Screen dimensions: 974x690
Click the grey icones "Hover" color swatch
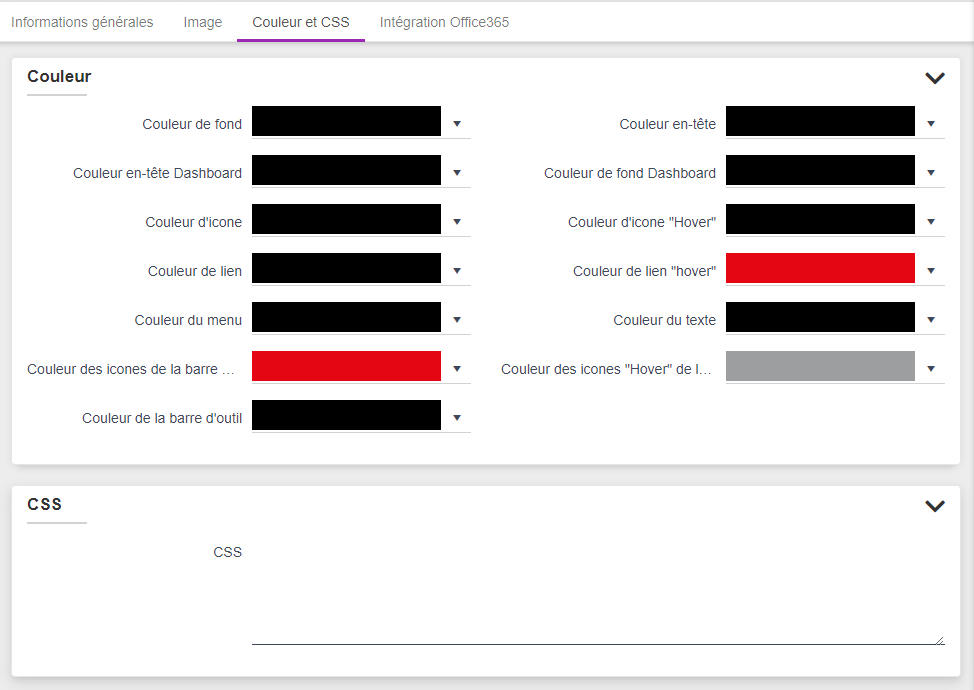[x=820, y=367]
